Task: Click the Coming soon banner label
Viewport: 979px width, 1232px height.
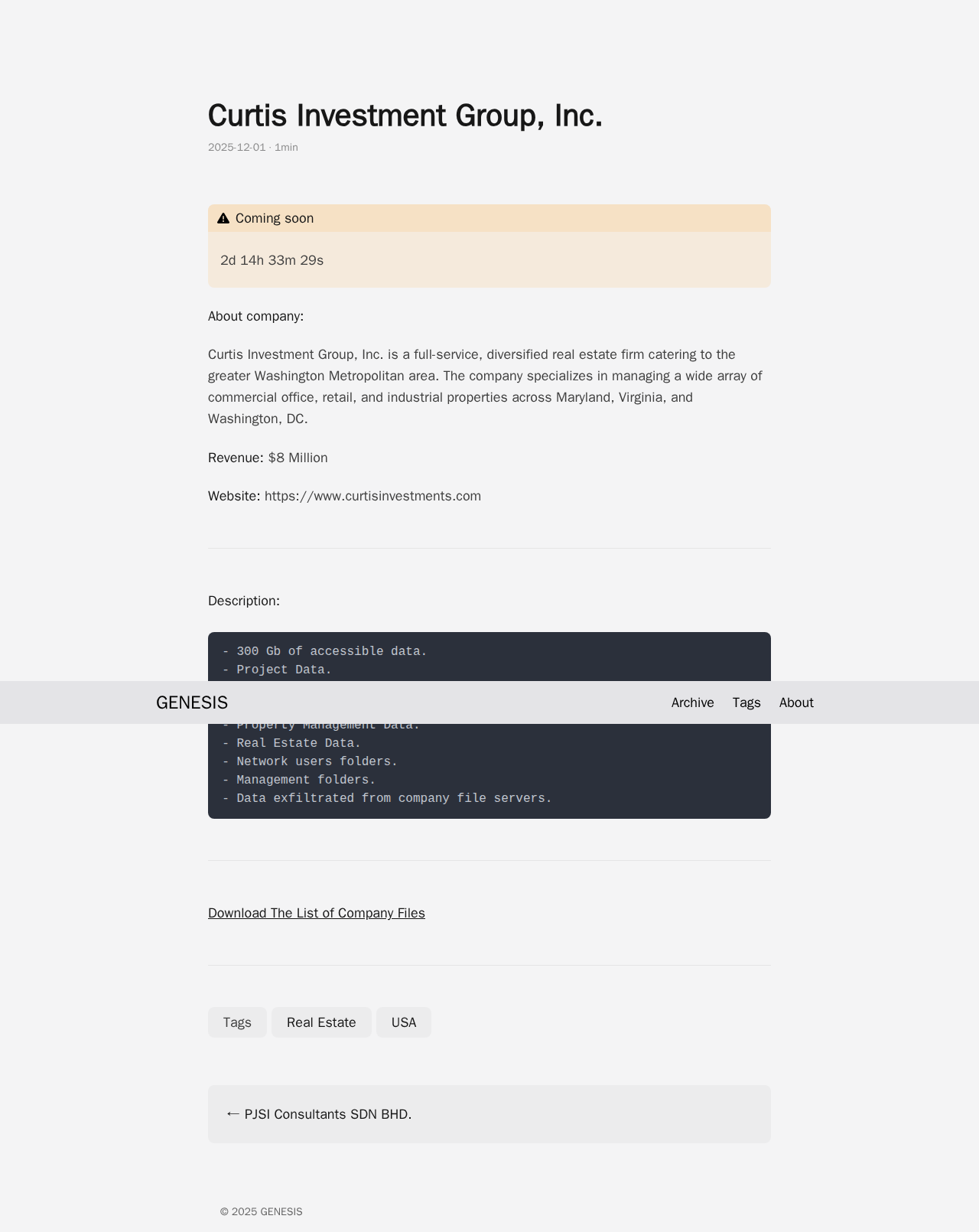Action: (x=275, y=219)
